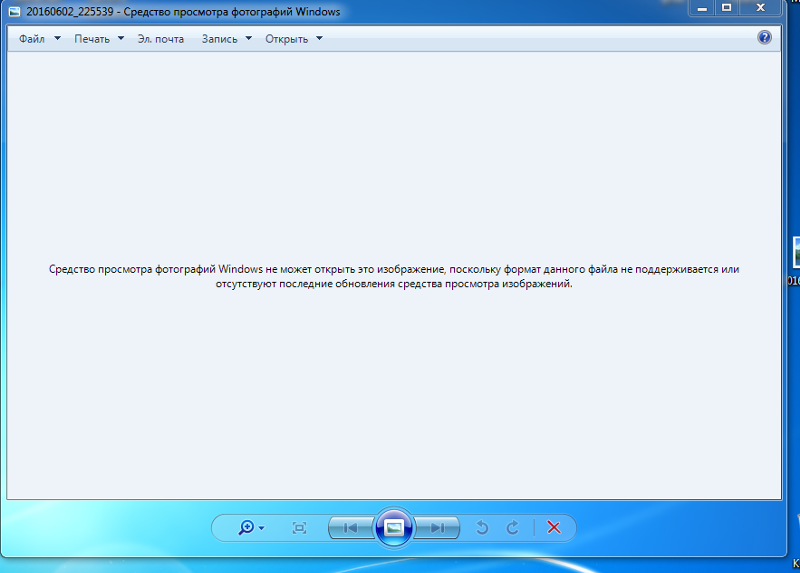This screenshot has height=573, width=800.
Task: Rotate the image clockwise
Action: 512,528
